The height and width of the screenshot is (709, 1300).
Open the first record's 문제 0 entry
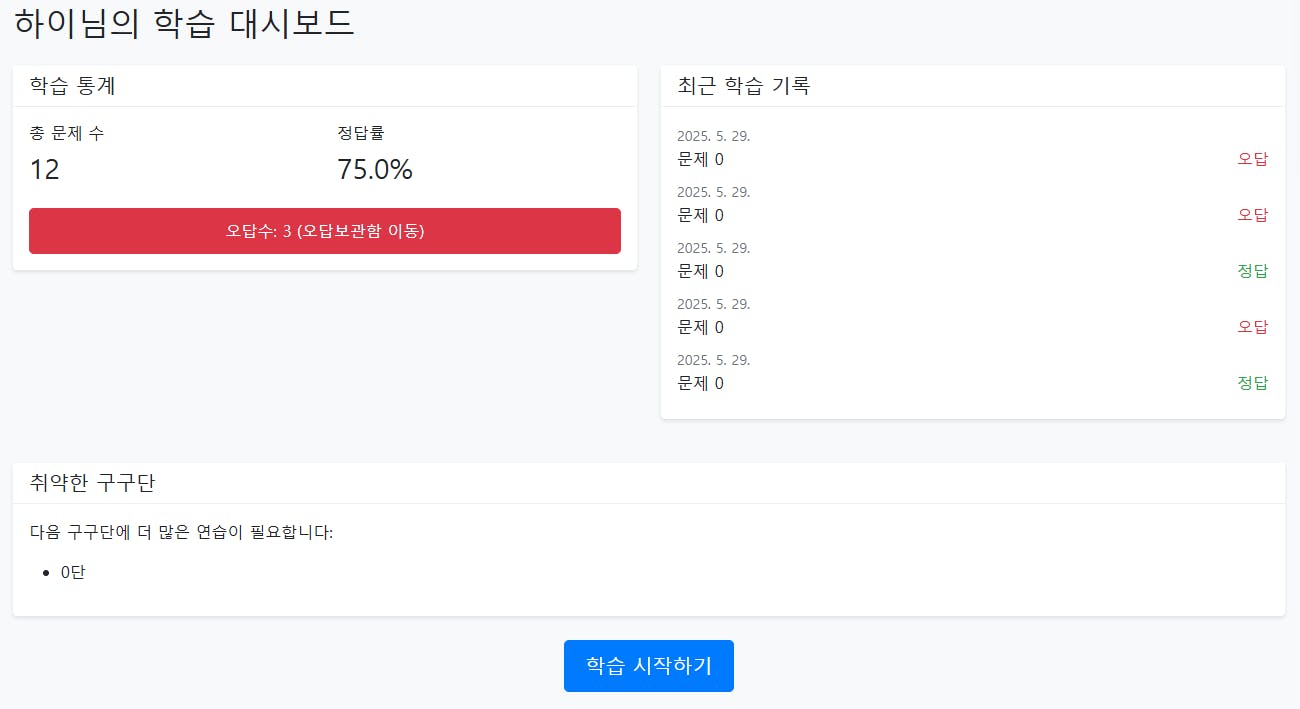700,159
